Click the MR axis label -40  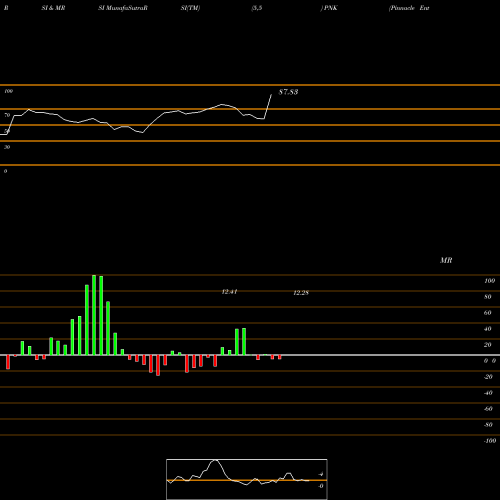point(488,393)
